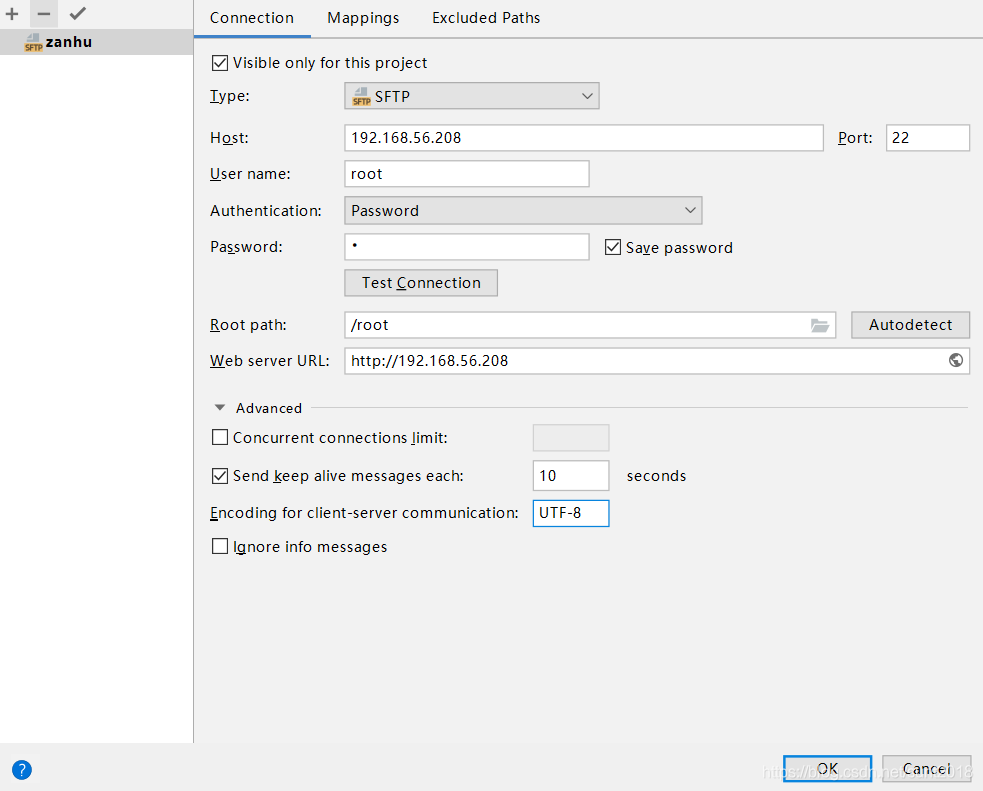Toggle Send keep alive messages checkbox
The image size is (983, 791).
(x=219, y=476)
